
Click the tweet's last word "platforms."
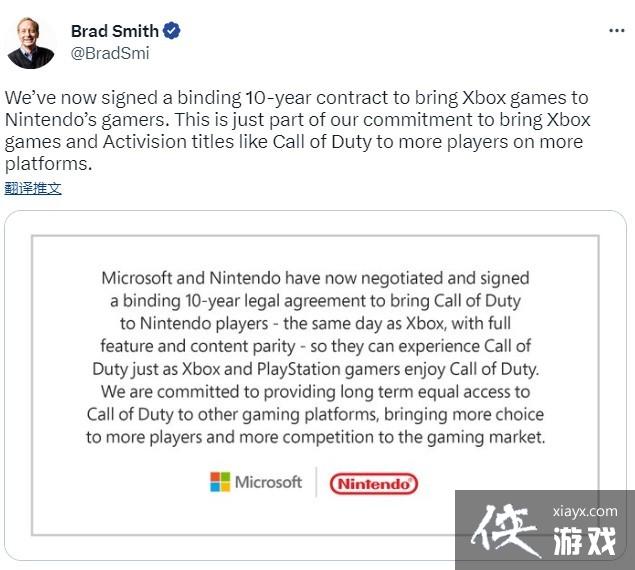48,164
